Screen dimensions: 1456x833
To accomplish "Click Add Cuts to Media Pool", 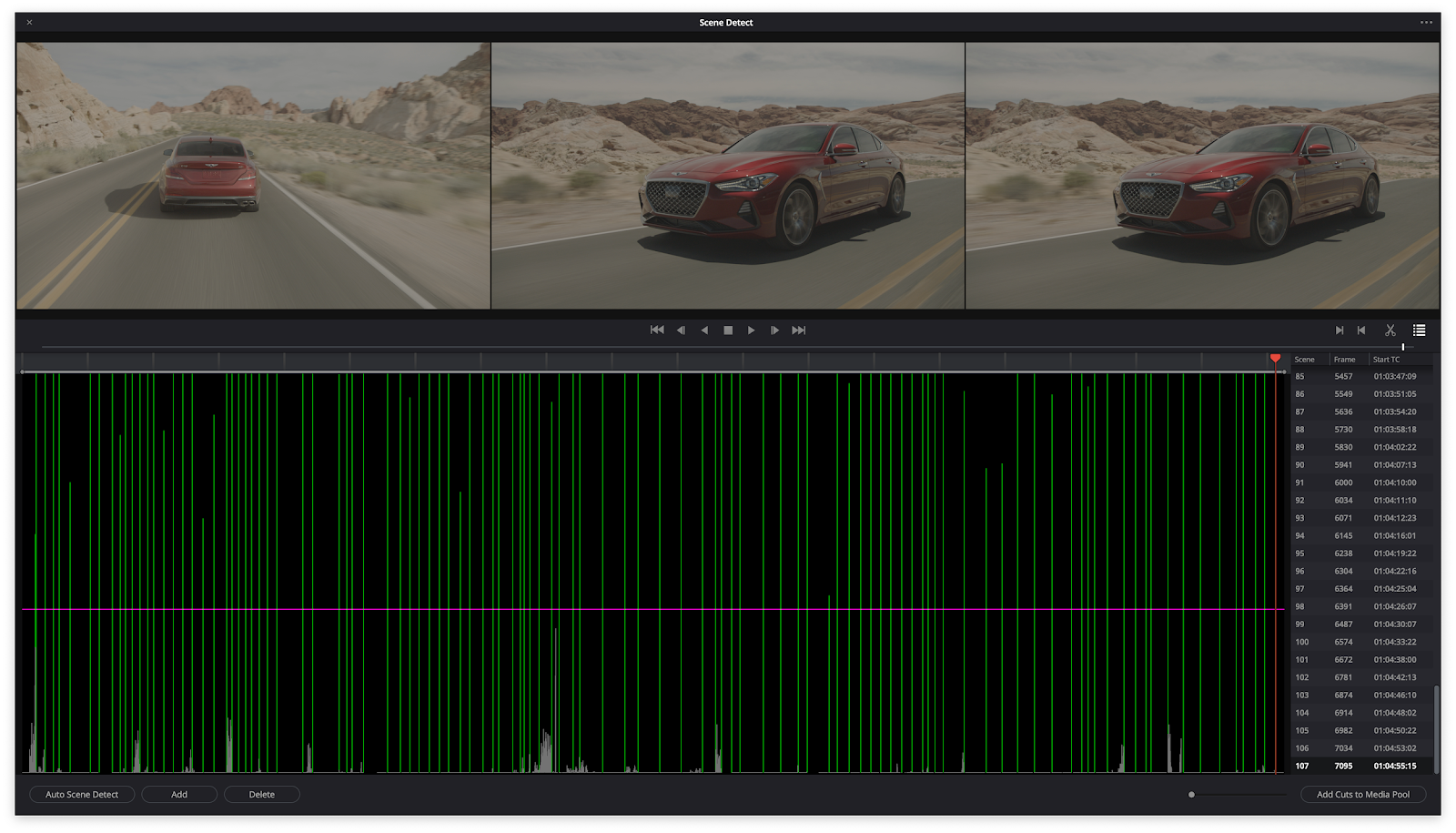I will tap(1362, 795).
